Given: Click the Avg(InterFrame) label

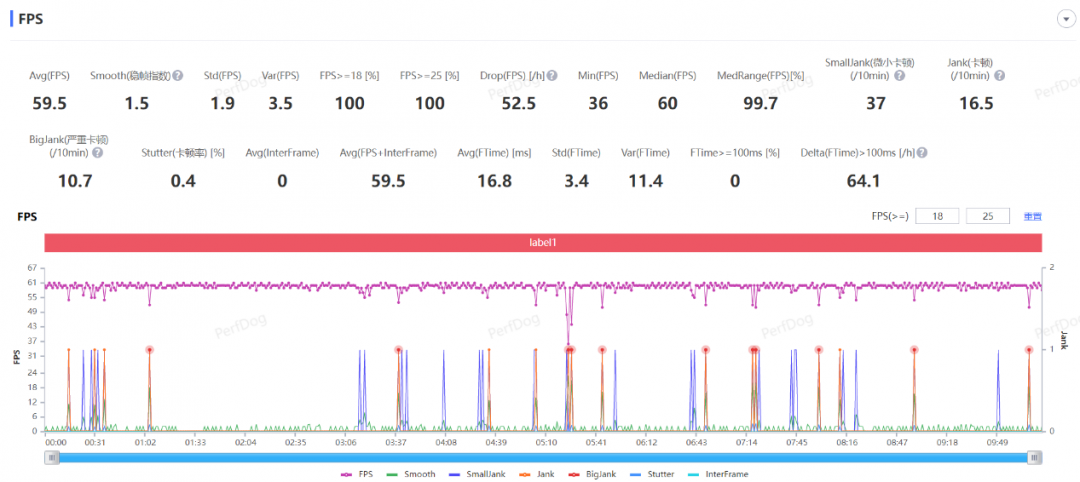Looking at the screenshot, I should point(282,153).
